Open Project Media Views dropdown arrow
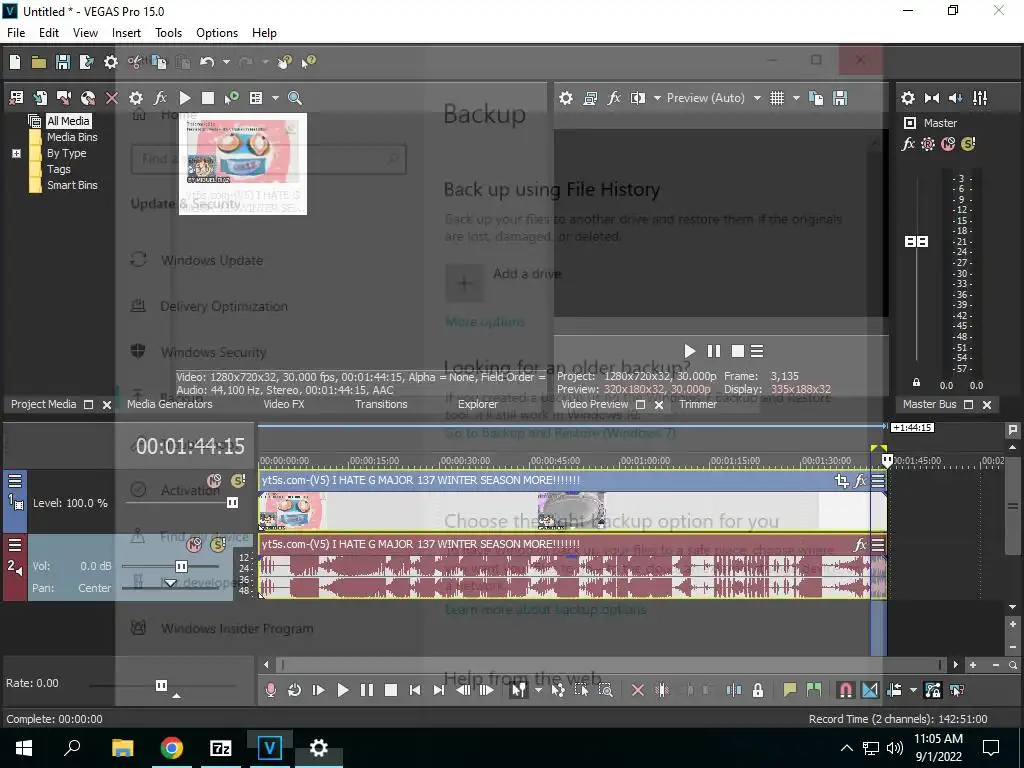Viewport: 1024px width, 768px height. (x=275, y=98)
